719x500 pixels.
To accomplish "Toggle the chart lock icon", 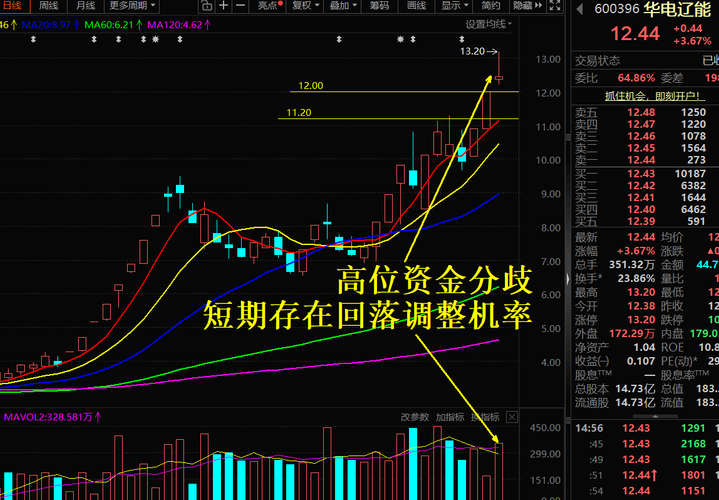I will [x=206, y=6].
